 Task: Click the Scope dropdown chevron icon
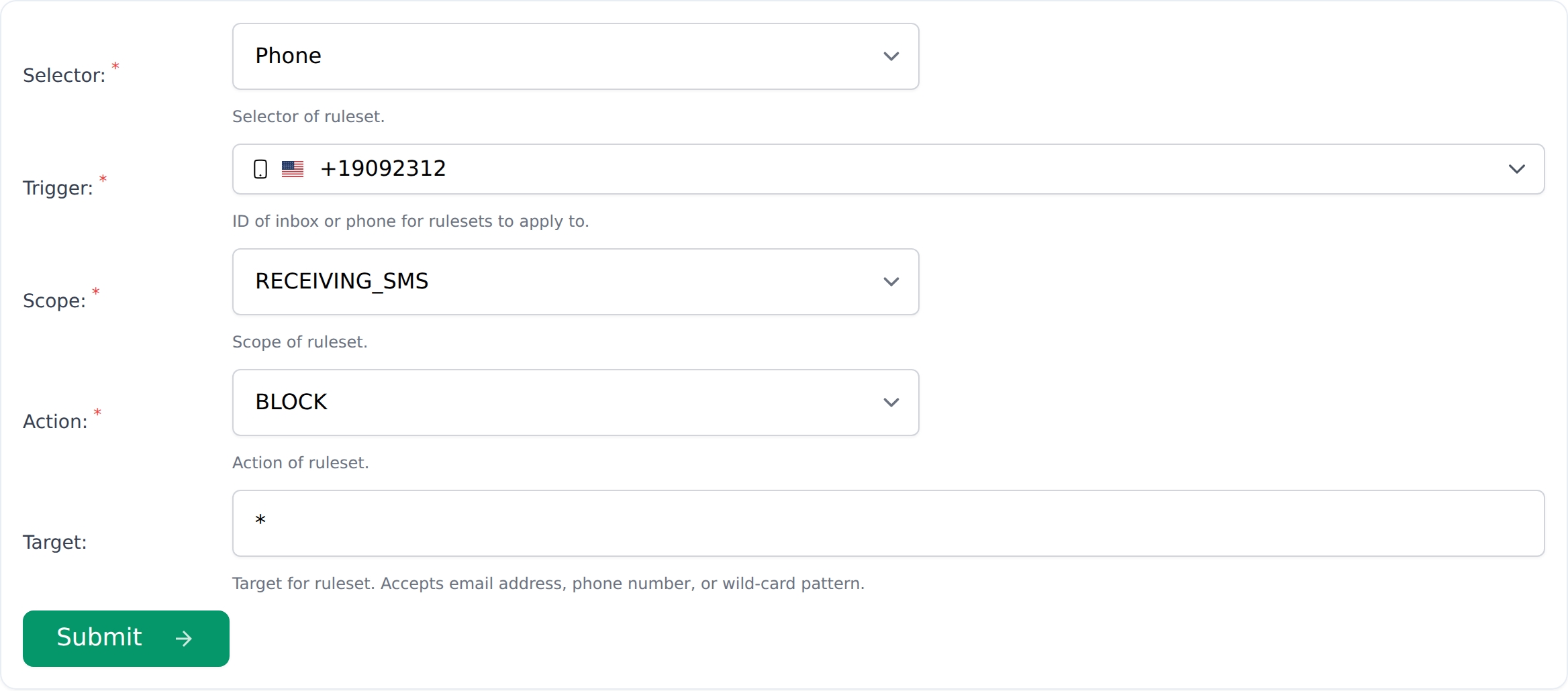coord(891,282)
